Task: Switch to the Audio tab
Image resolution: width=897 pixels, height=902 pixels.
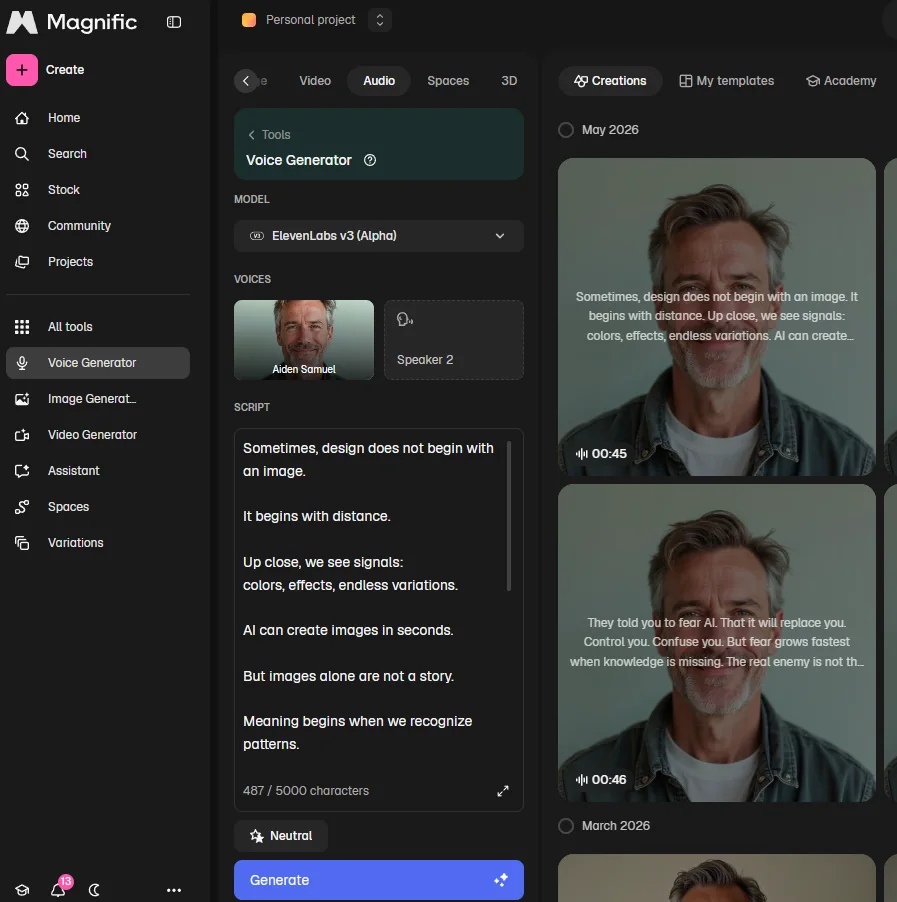Action: click(379, 81)
